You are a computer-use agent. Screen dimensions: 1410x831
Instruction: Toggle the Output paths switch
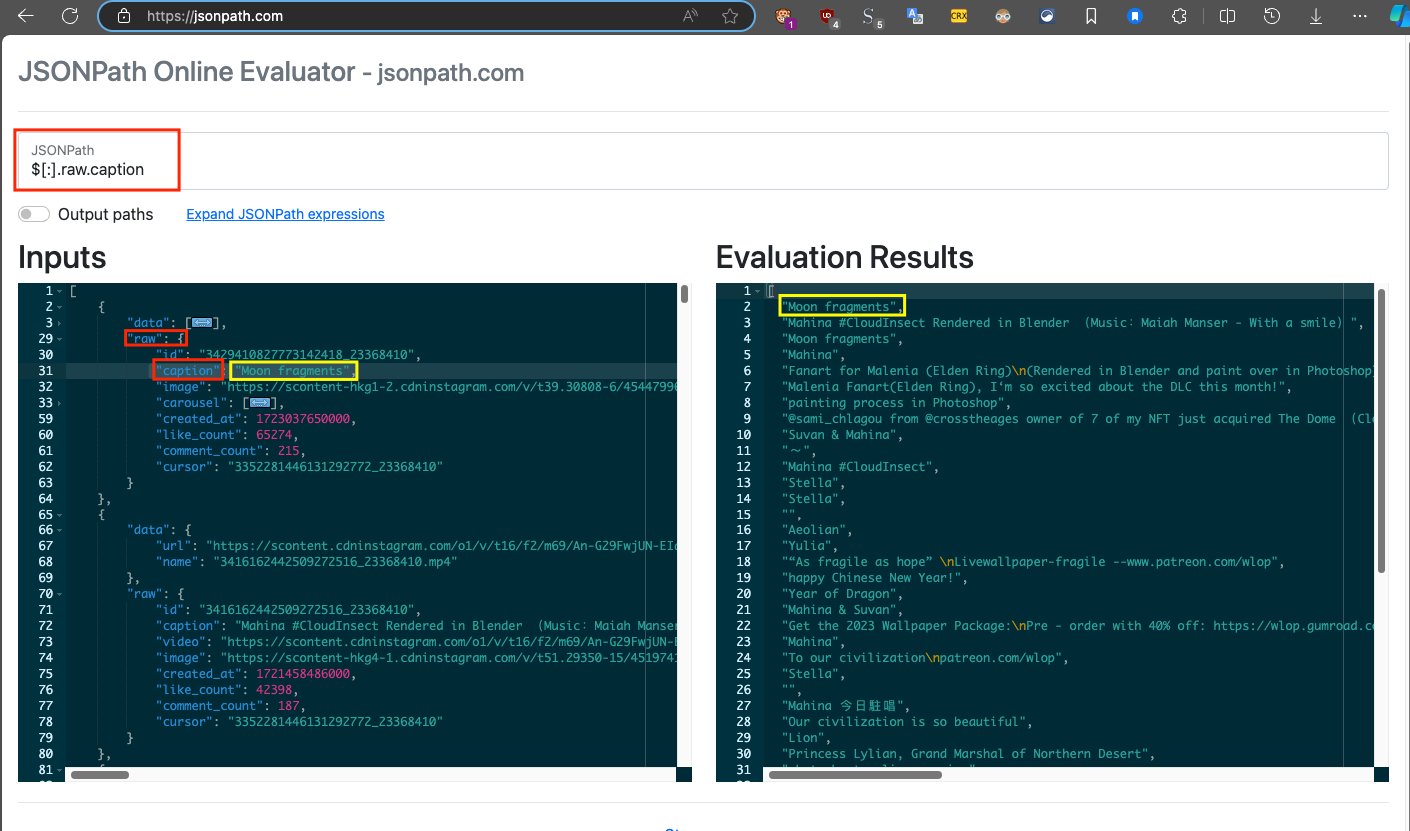point(34,214)
